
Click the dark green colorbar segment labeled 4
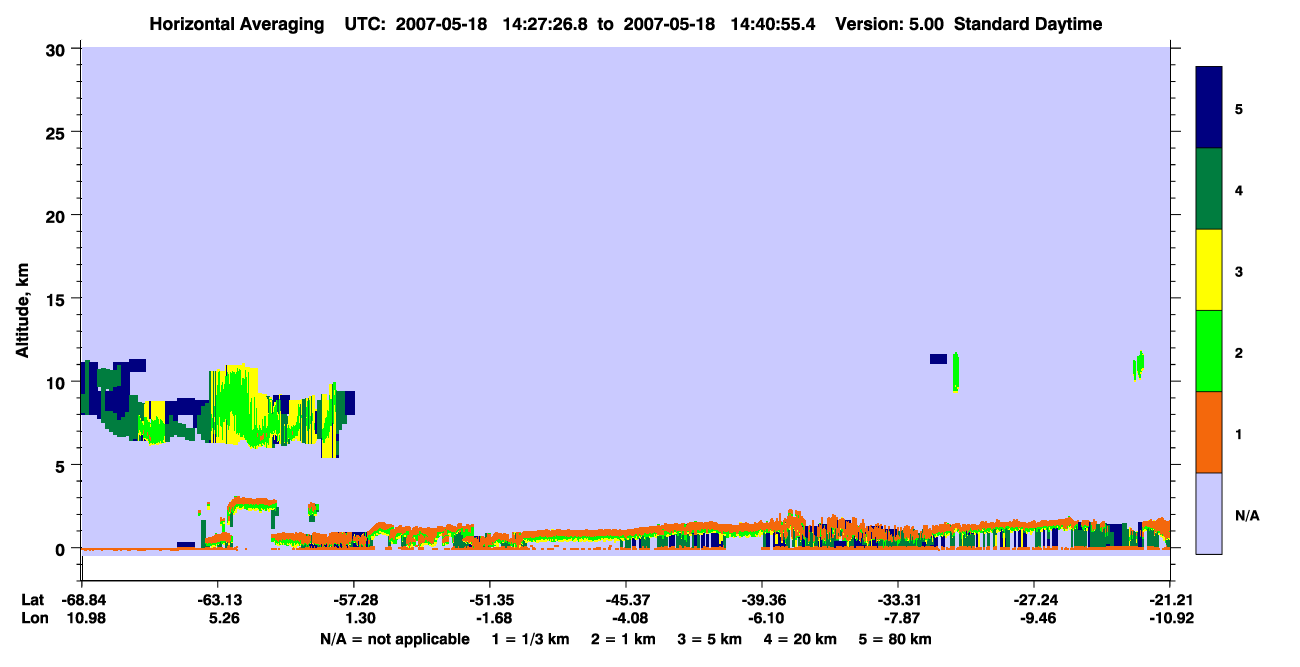point(1209,189)
